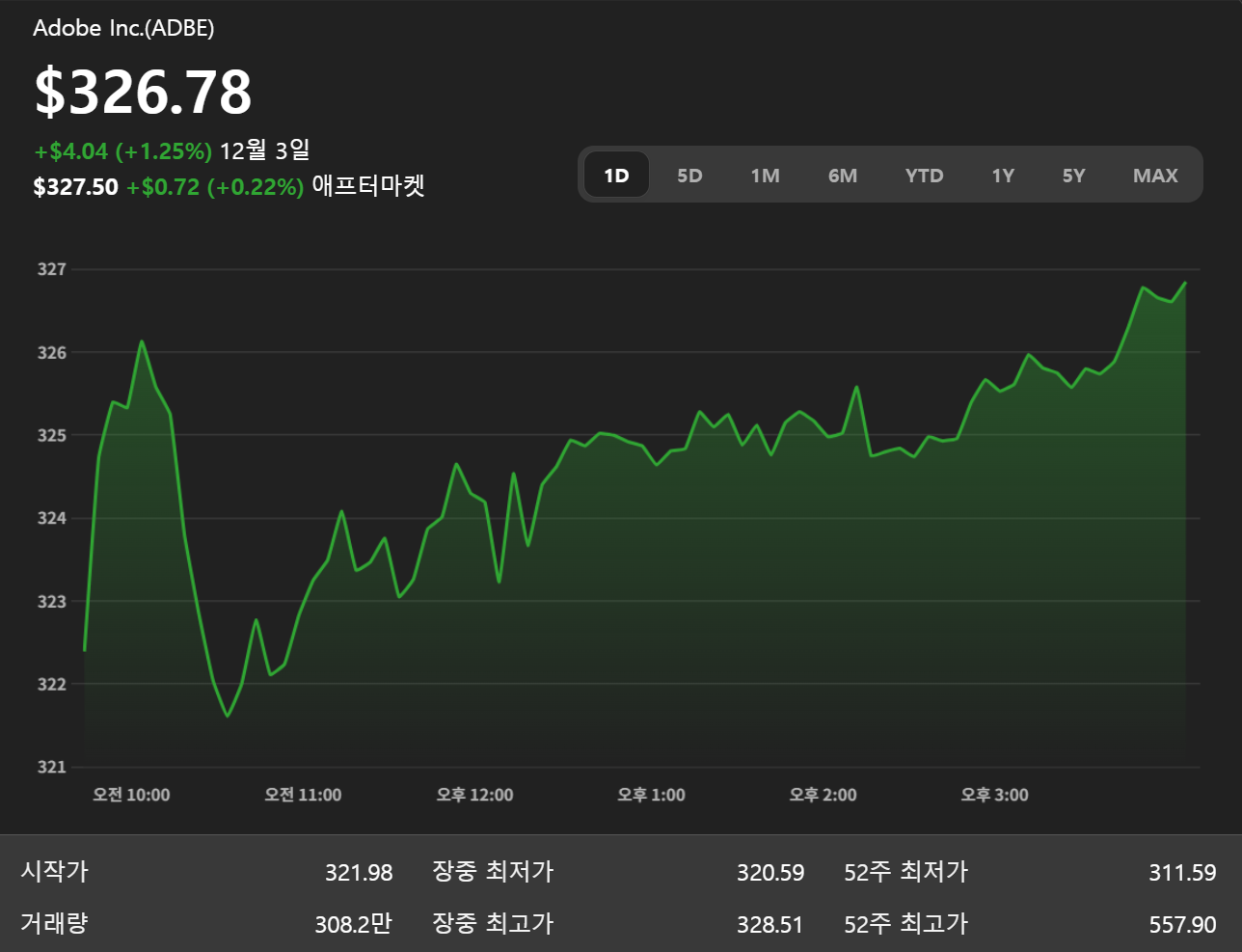1242x952 pixels.
Task: Open the 5Y chart view
Action: [1073, 176]
